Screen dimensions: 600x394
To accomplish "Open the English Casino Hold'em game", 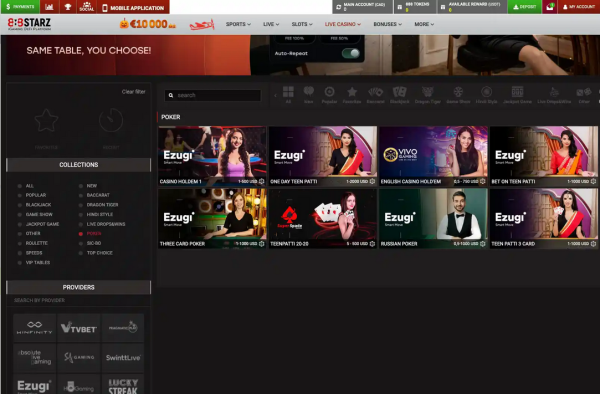I will click(x=434, y=156).
